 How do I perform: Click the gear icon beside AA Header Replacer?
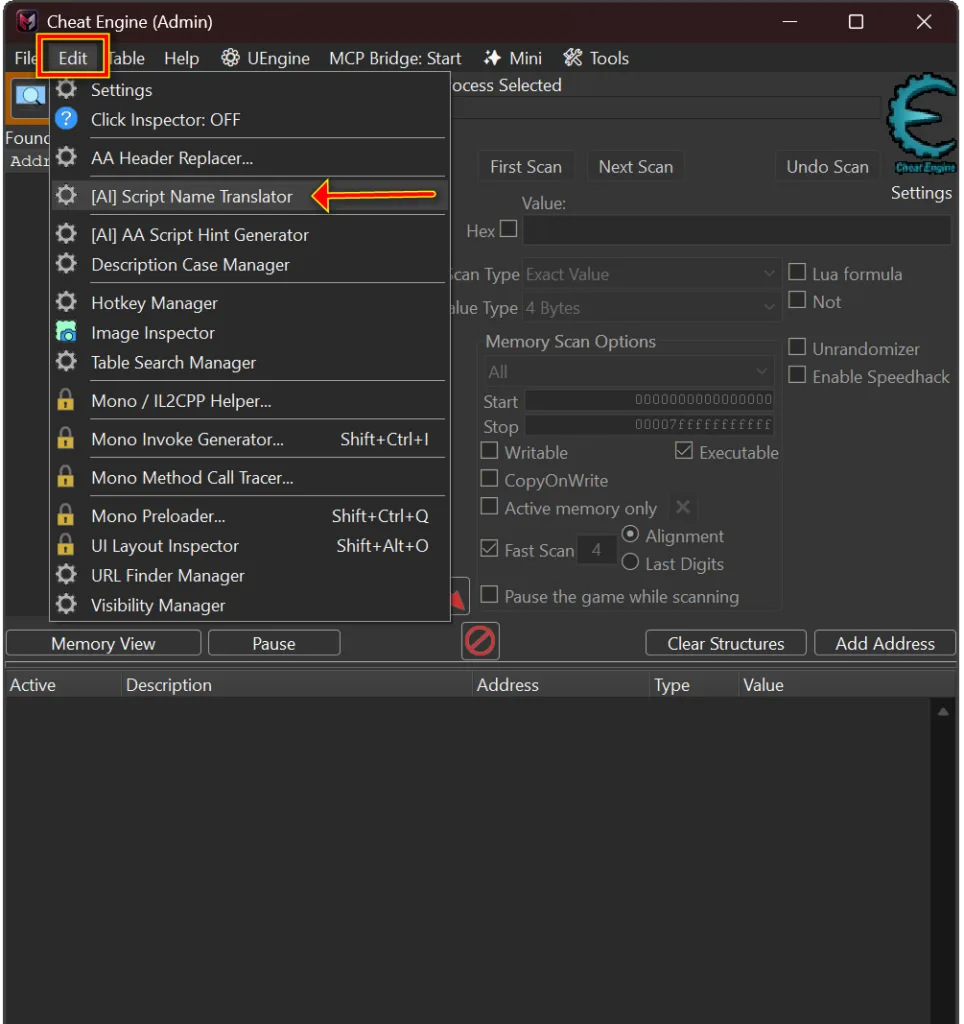tap(66, 157)
